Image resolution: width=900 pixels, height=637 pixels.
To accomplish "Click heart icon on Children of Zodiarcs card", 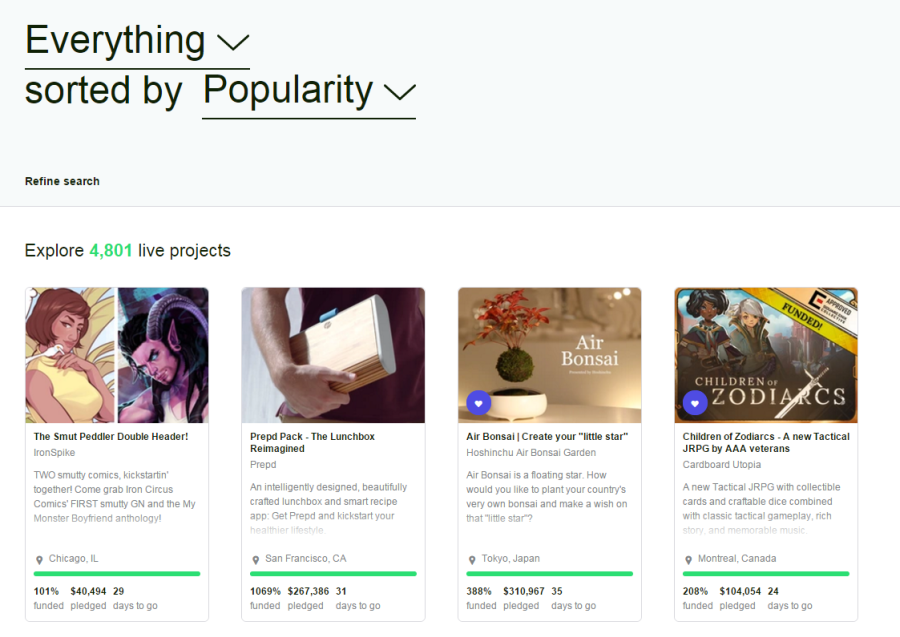I will 695,403.
